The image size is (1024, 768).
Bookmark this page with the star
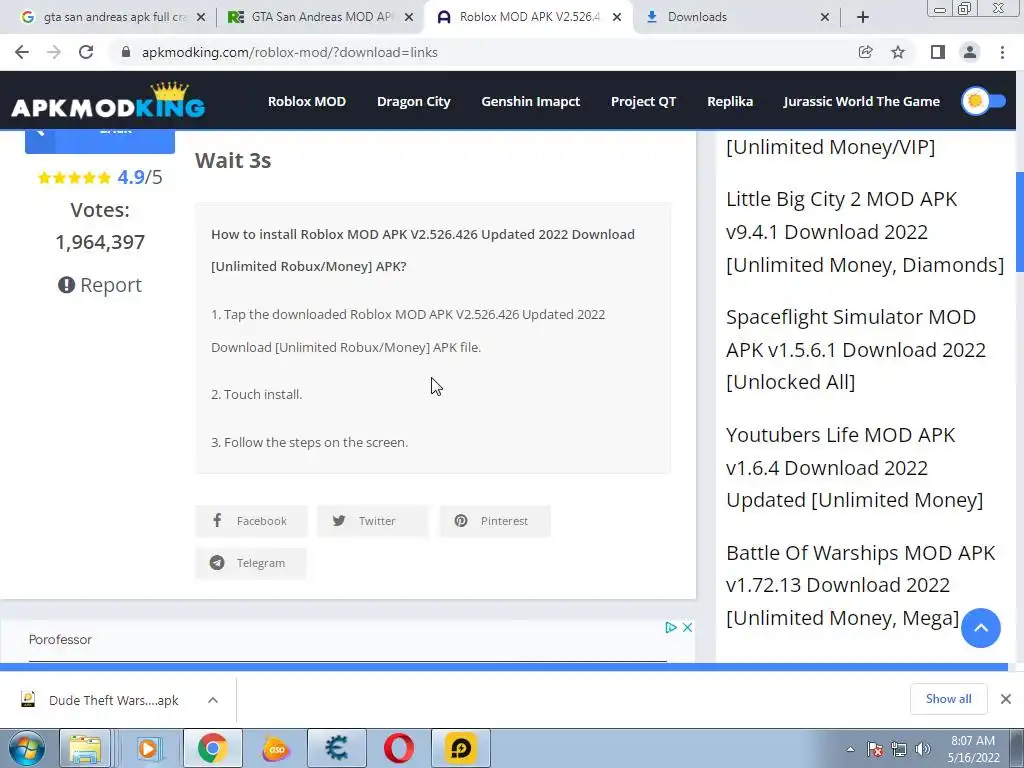(898, 52)
